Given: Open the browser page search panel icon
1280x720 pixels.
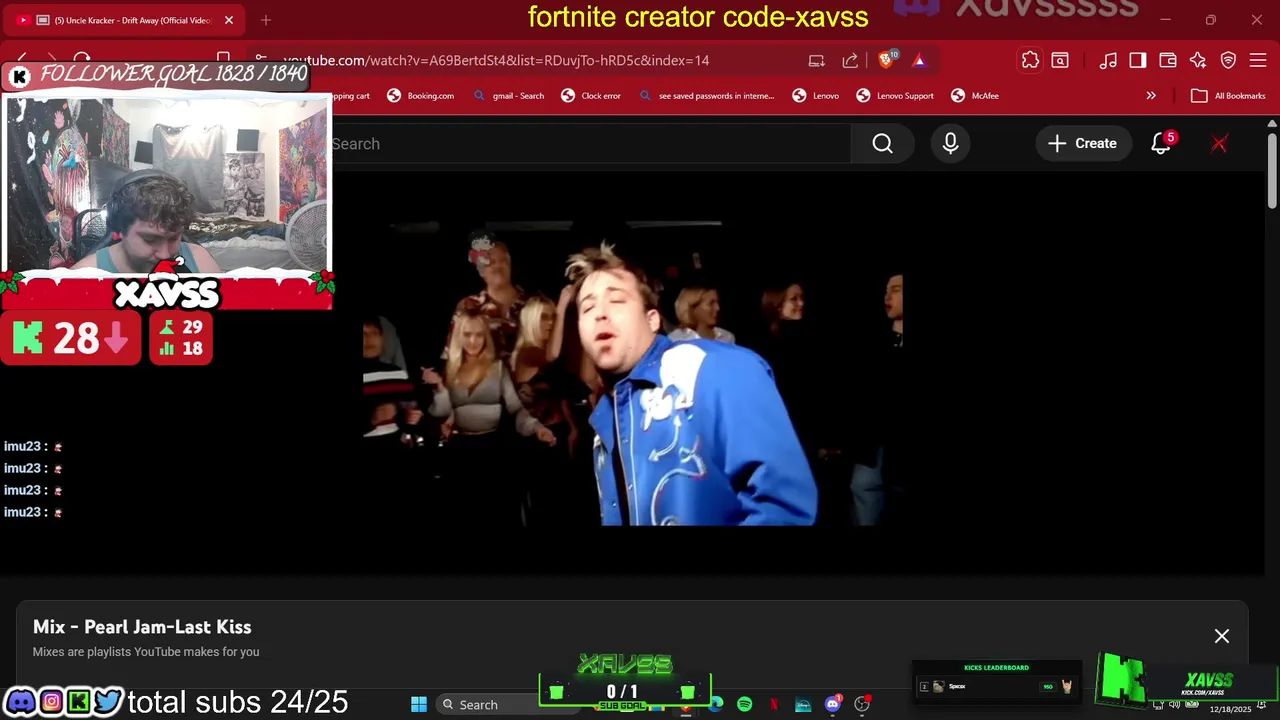Looking at the screenshot, I should (1060, 60).
